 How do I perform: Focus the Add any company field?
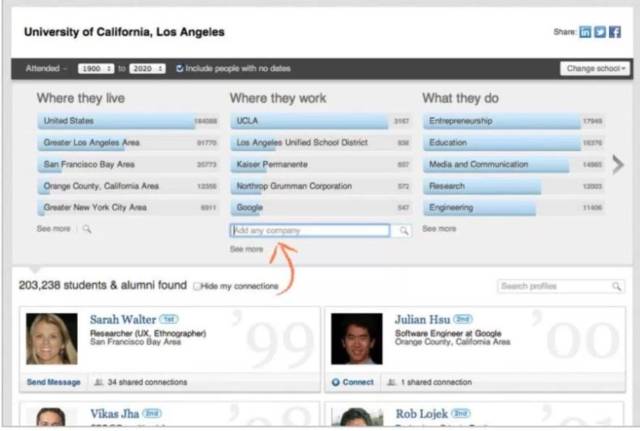pos(310,231)
